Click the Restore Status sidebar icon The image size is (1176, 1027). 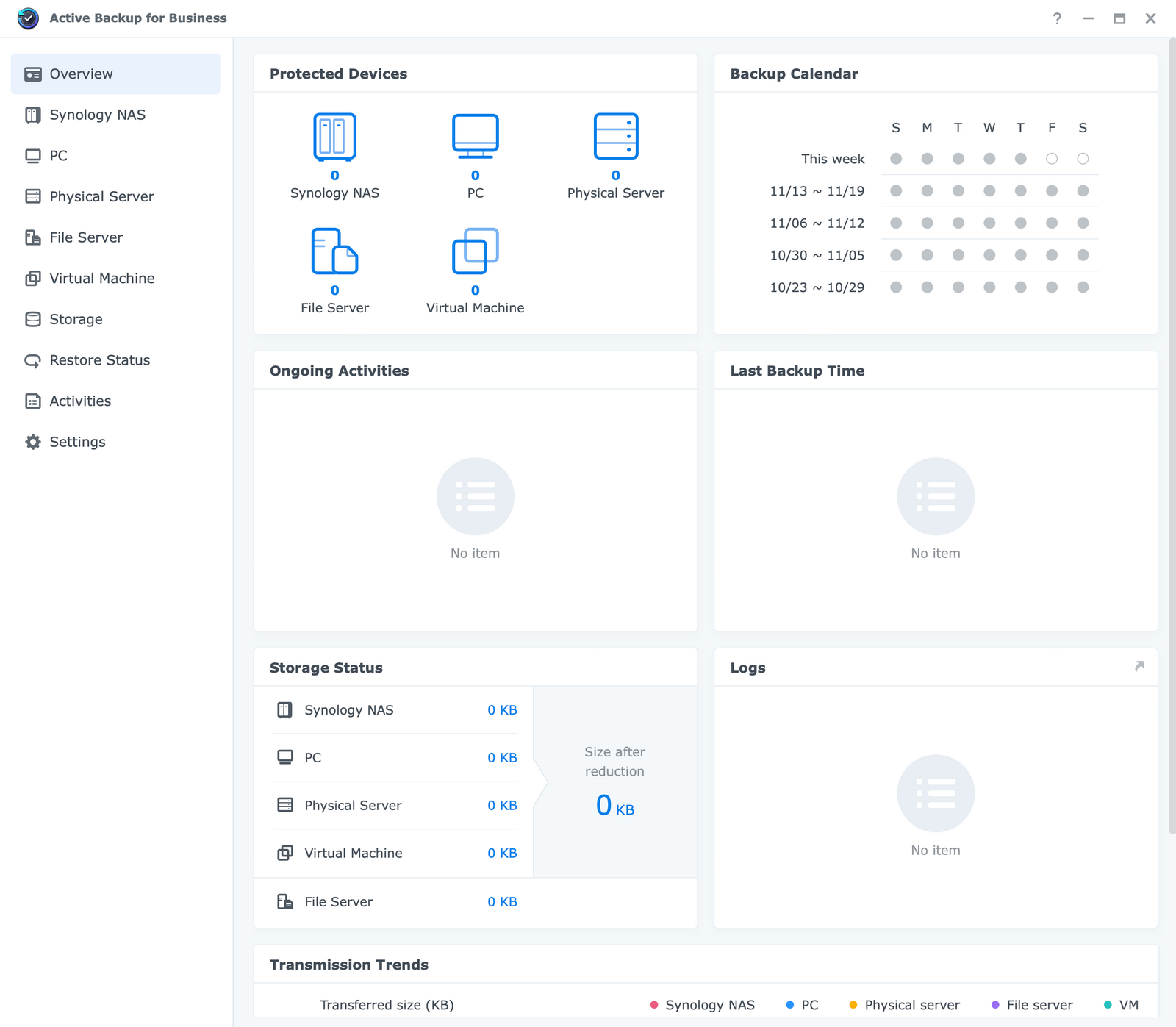(x=33, y=360)
